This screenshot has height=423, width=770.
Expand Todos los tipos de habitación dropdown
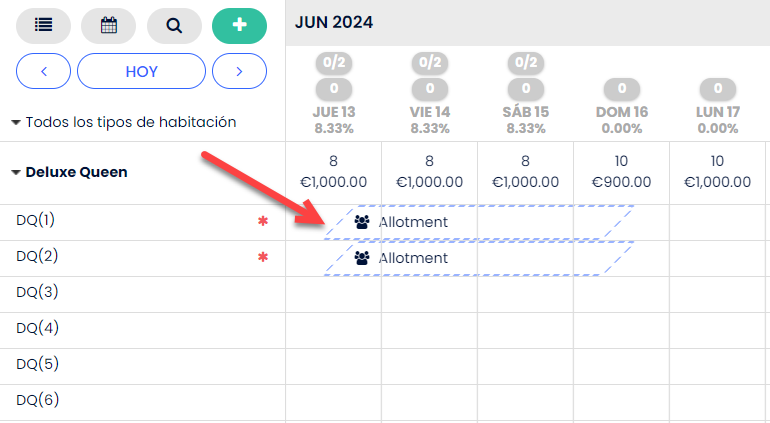click(x=124, y=122)
